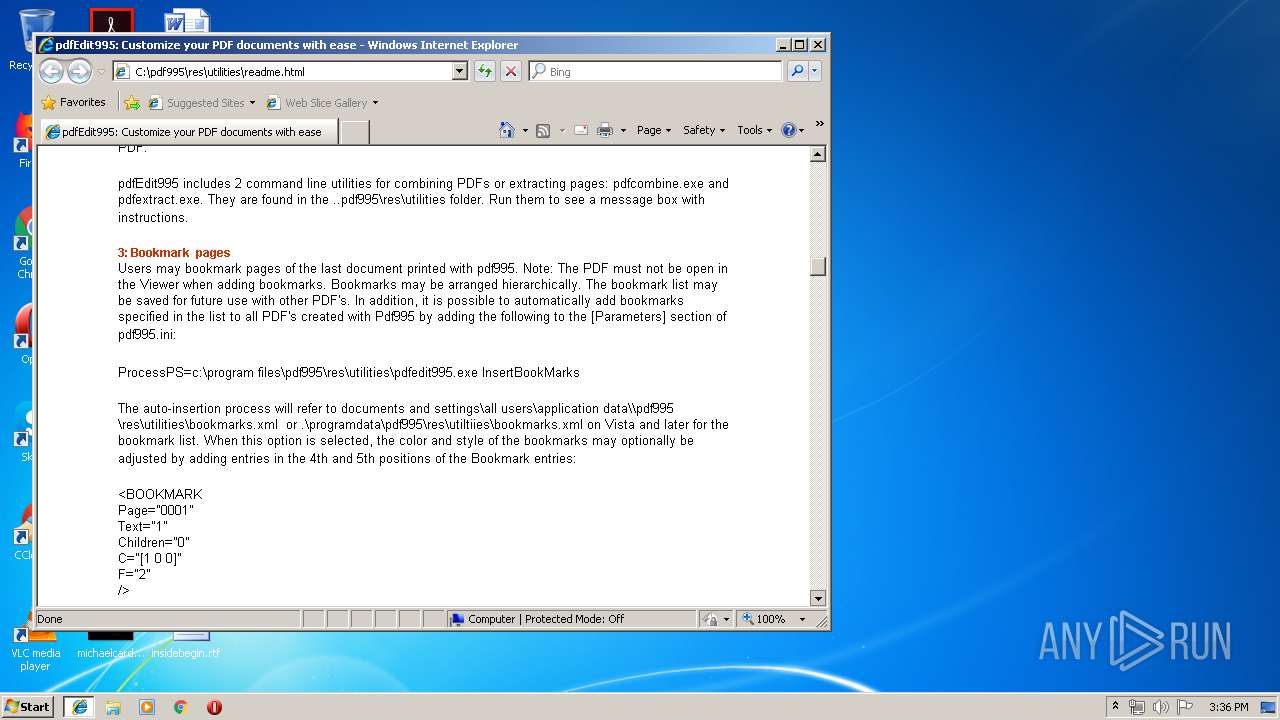This screenshot has height=720, width=1280.
Task: Click the network tray icon
Action: [1137, 707]
